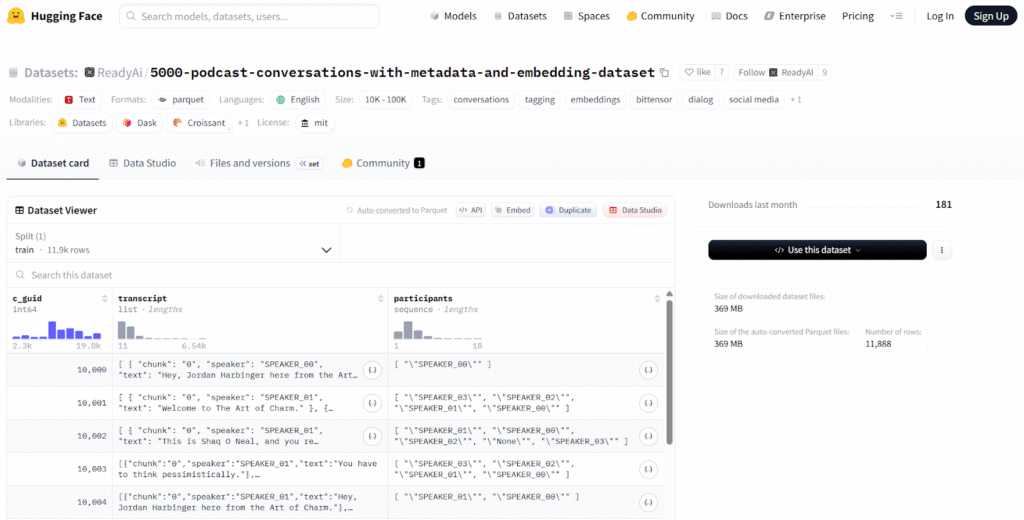The height and width of the screenshot is (520, 1024).
Task: Expand the +1 additional tags
Action: tap(796, 100)
